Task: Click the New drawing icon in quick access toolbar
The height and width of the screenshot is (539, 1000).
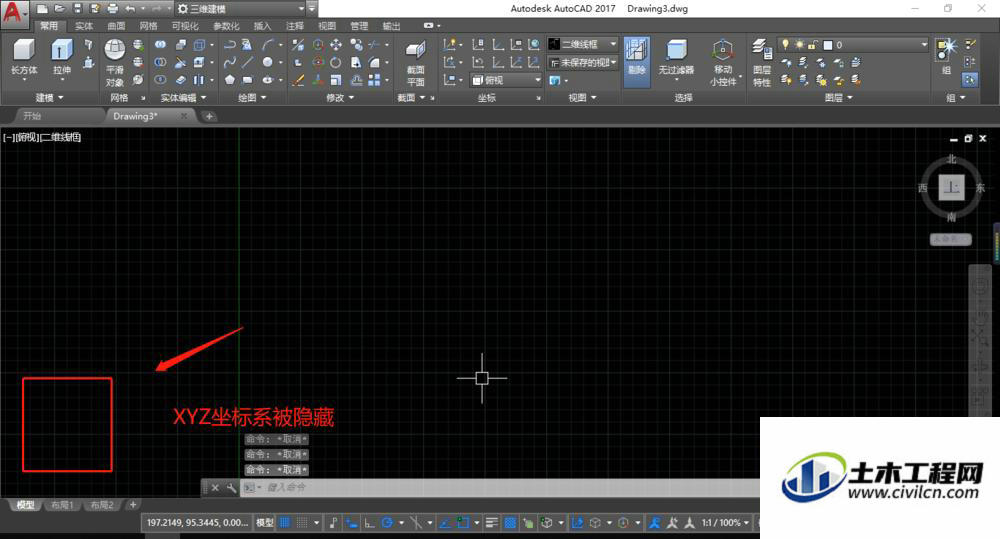Action: (42, 9)
